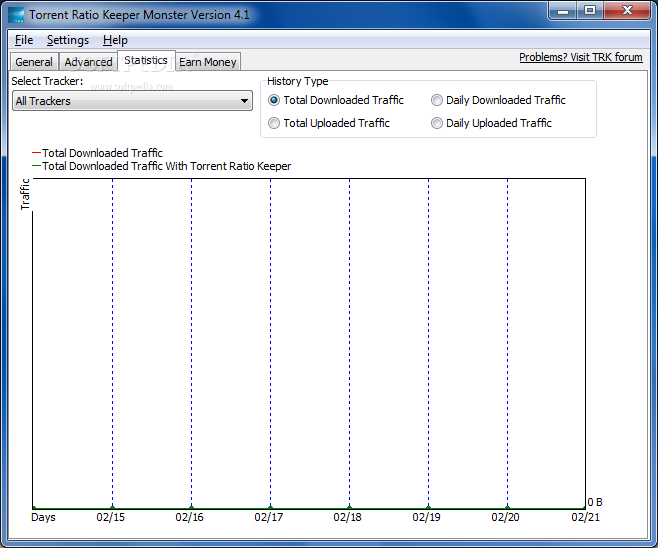Viewport: 658px width, 548px height.
Task: Click the Days axis label
Action: [x=43, y=517]
